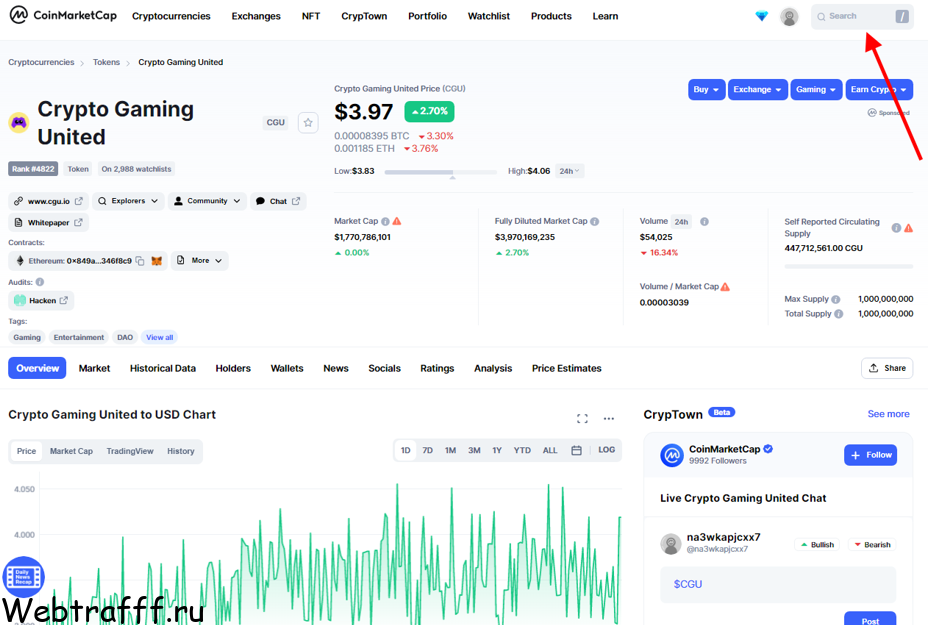Show the TradingView chart tab
The image size is (928, 625).
[x=130, y=451]
